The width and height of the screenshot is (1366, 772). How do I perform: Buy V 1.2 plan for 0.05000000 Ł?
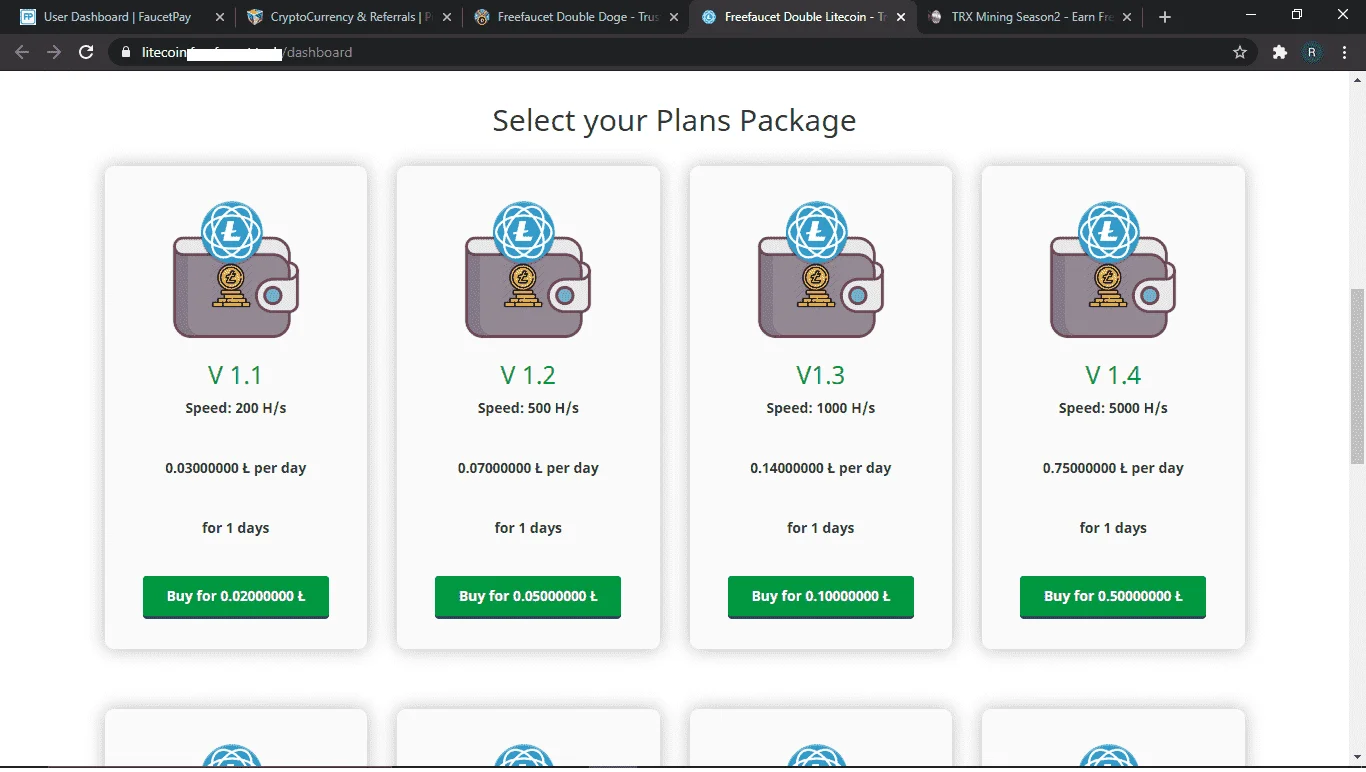(x=528, y=597)
